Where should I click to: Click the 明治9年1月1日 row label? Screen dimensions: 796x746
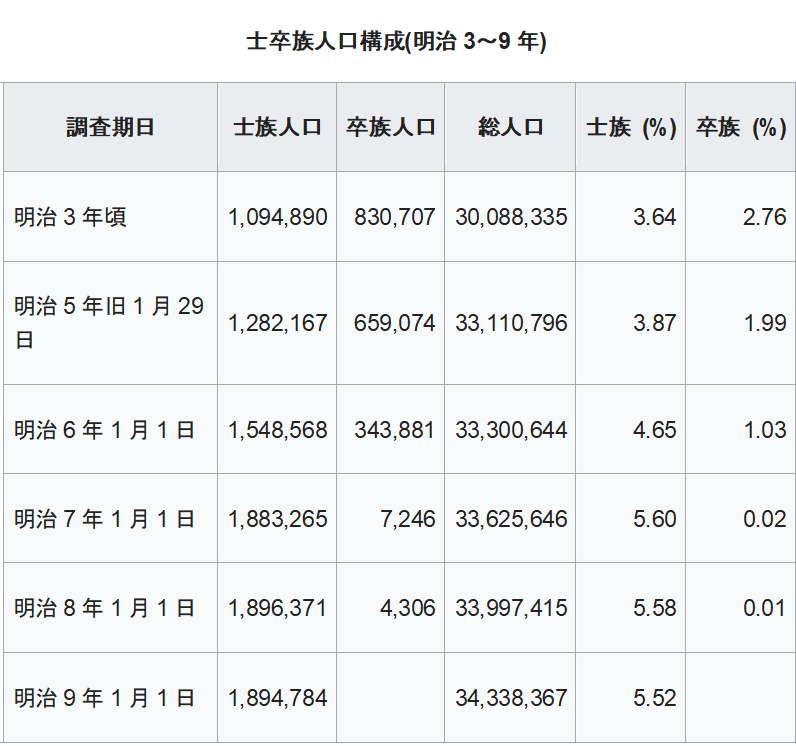pyautogui.click(x=104, y=698)
